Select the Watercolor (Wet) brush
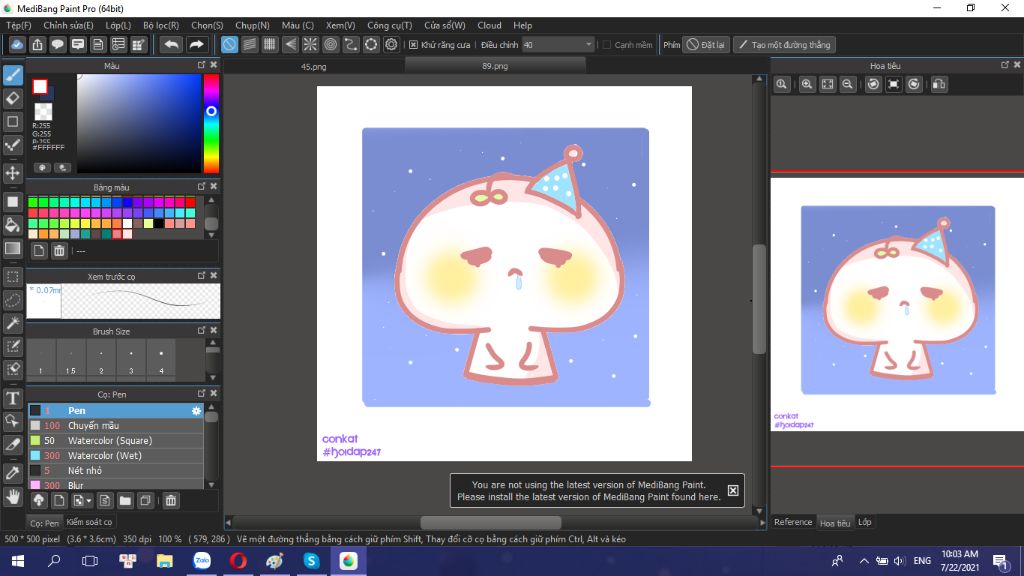 click(x=116, y=456)
